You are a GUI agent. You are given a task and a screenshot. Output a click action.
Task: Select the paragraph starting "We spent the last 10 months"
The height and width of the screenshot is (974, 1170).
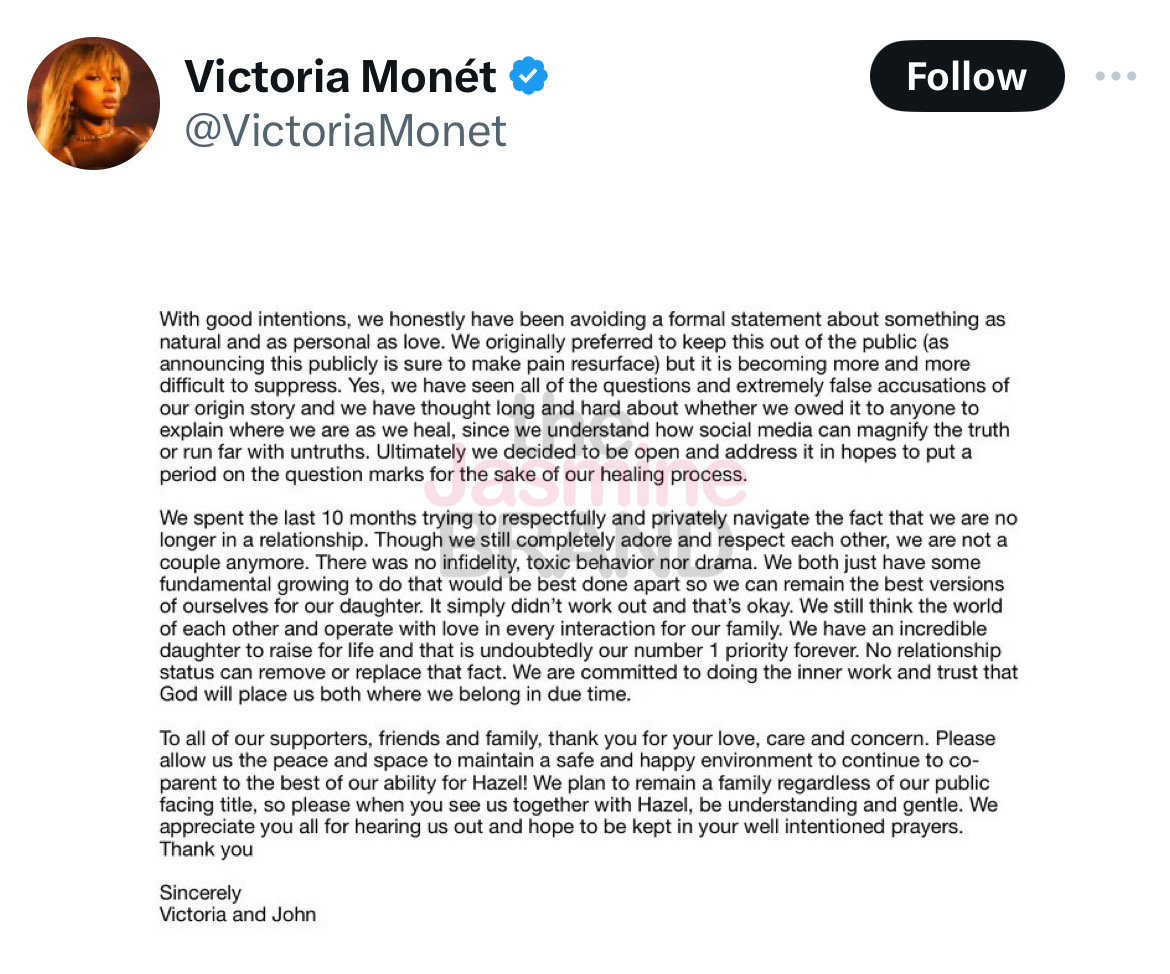tap(589, 606)
